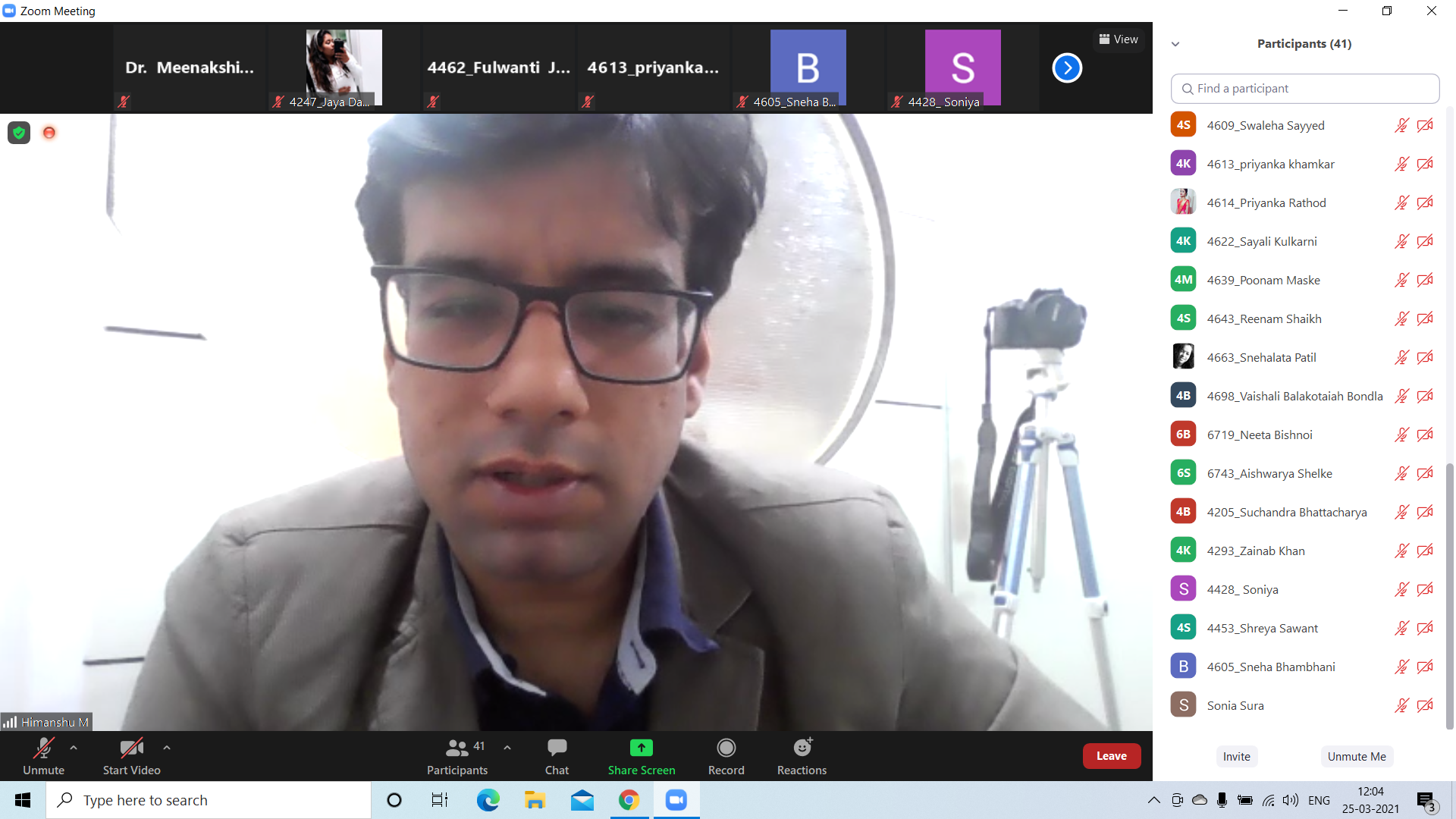This screenshot has height=819, width=1456.
Task: Expand participants options caret beside 41
Action: point(507,748)
